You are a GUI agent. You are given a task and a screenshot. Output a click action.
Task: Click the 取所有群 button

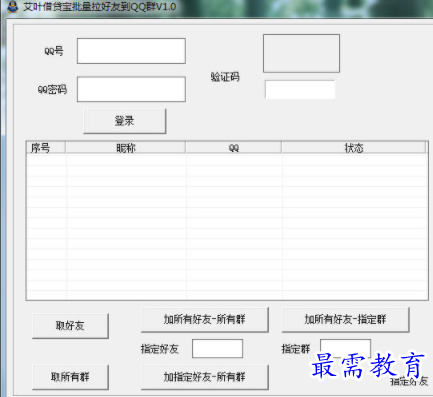click(70, 377)
